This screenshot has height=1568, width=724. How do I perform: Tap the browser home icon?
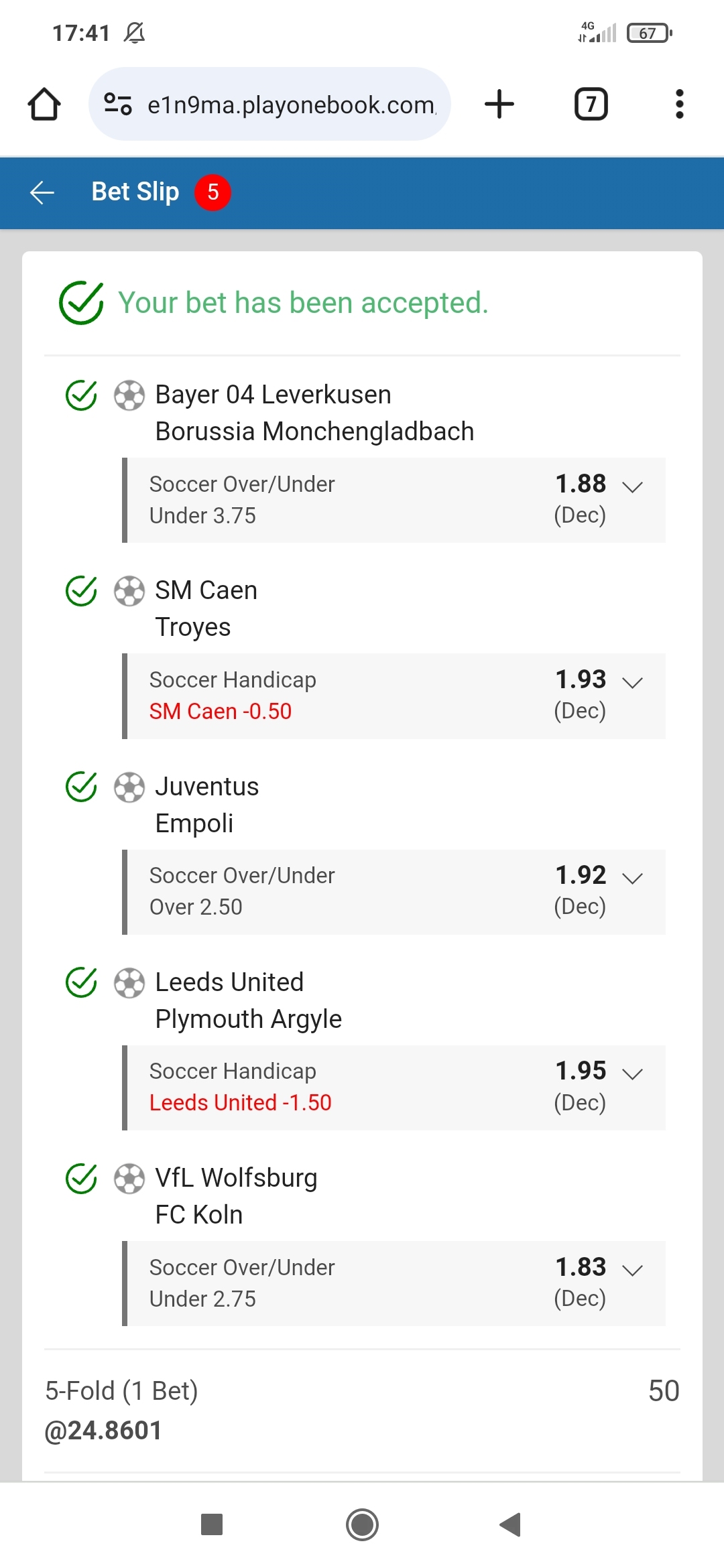44,104
